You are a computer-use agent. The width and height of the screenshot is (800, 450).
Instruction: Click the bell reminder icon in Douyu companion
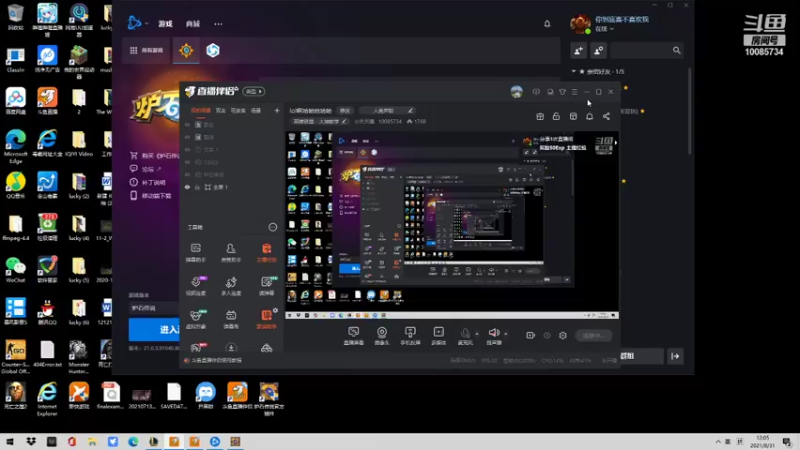(589, 116)
